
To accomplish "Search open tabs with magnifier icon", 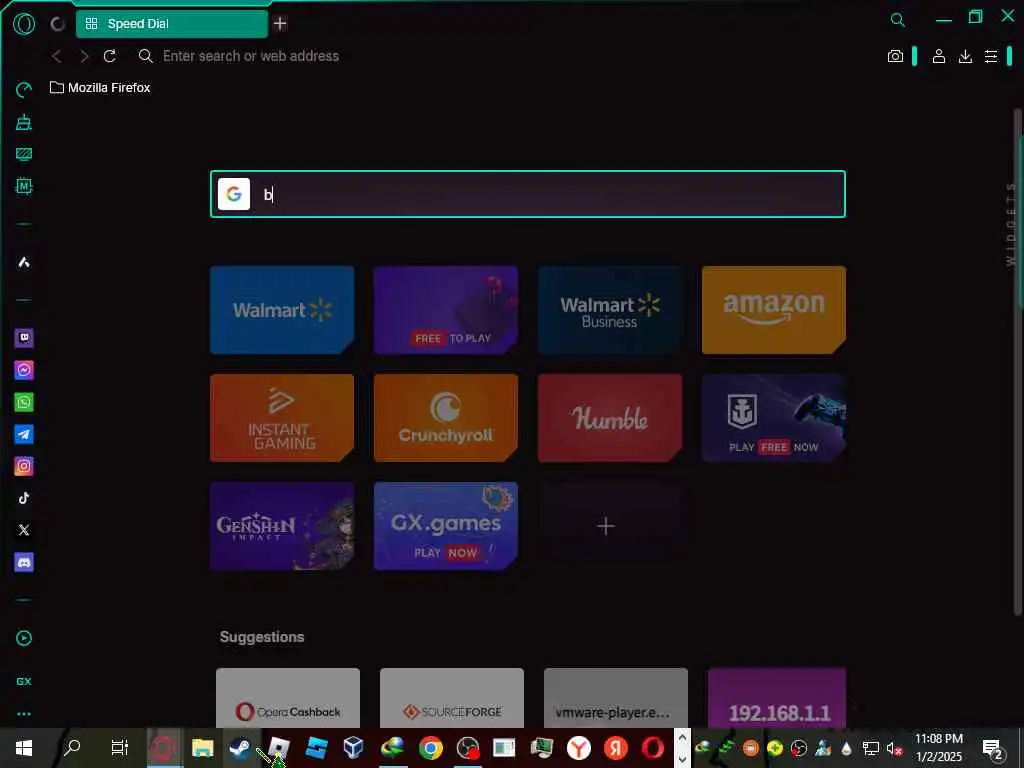I will pyautogui.click(x=898, y=20).
